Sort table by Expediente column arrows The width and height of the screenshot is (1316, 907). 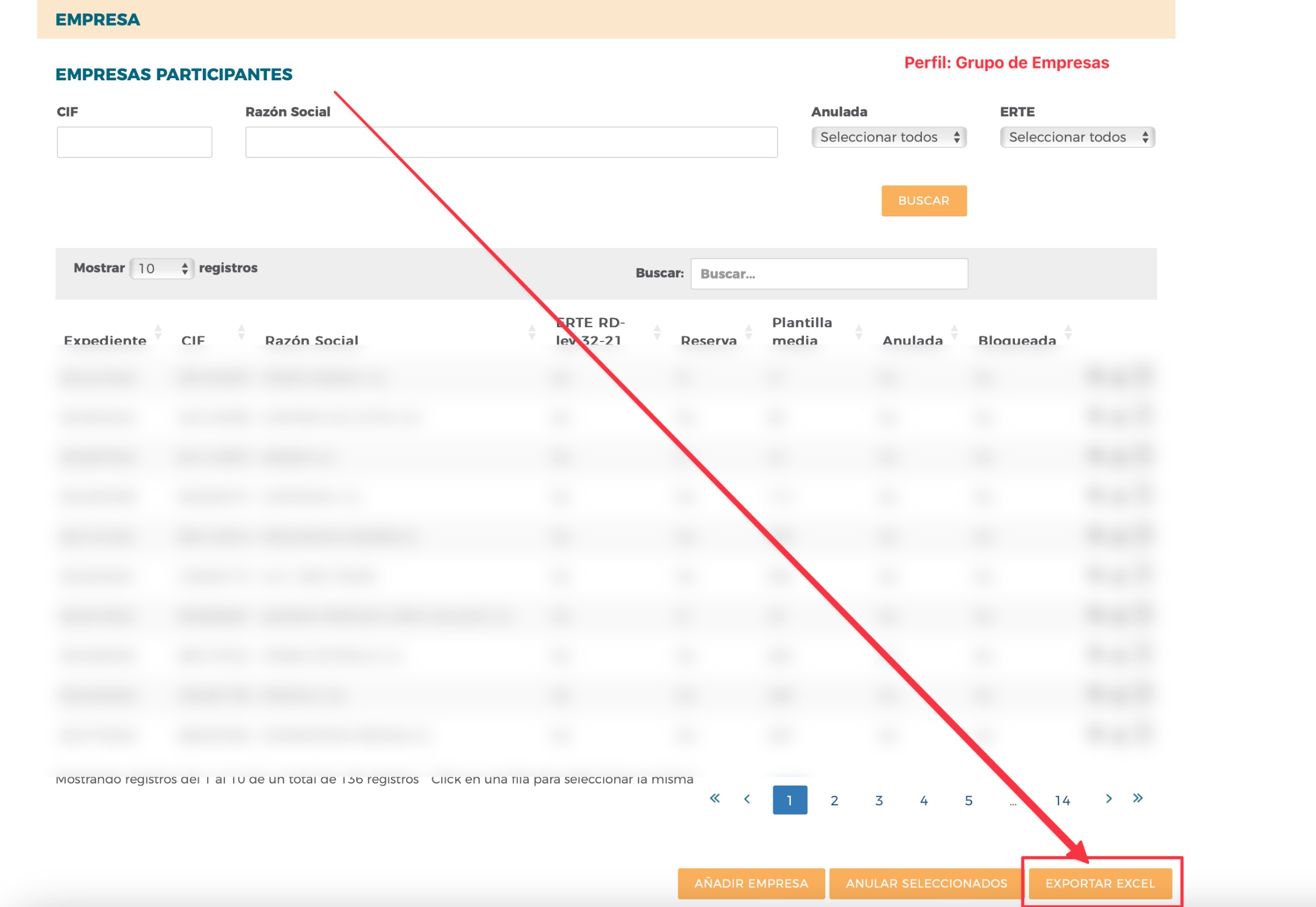tap(158, 332)
